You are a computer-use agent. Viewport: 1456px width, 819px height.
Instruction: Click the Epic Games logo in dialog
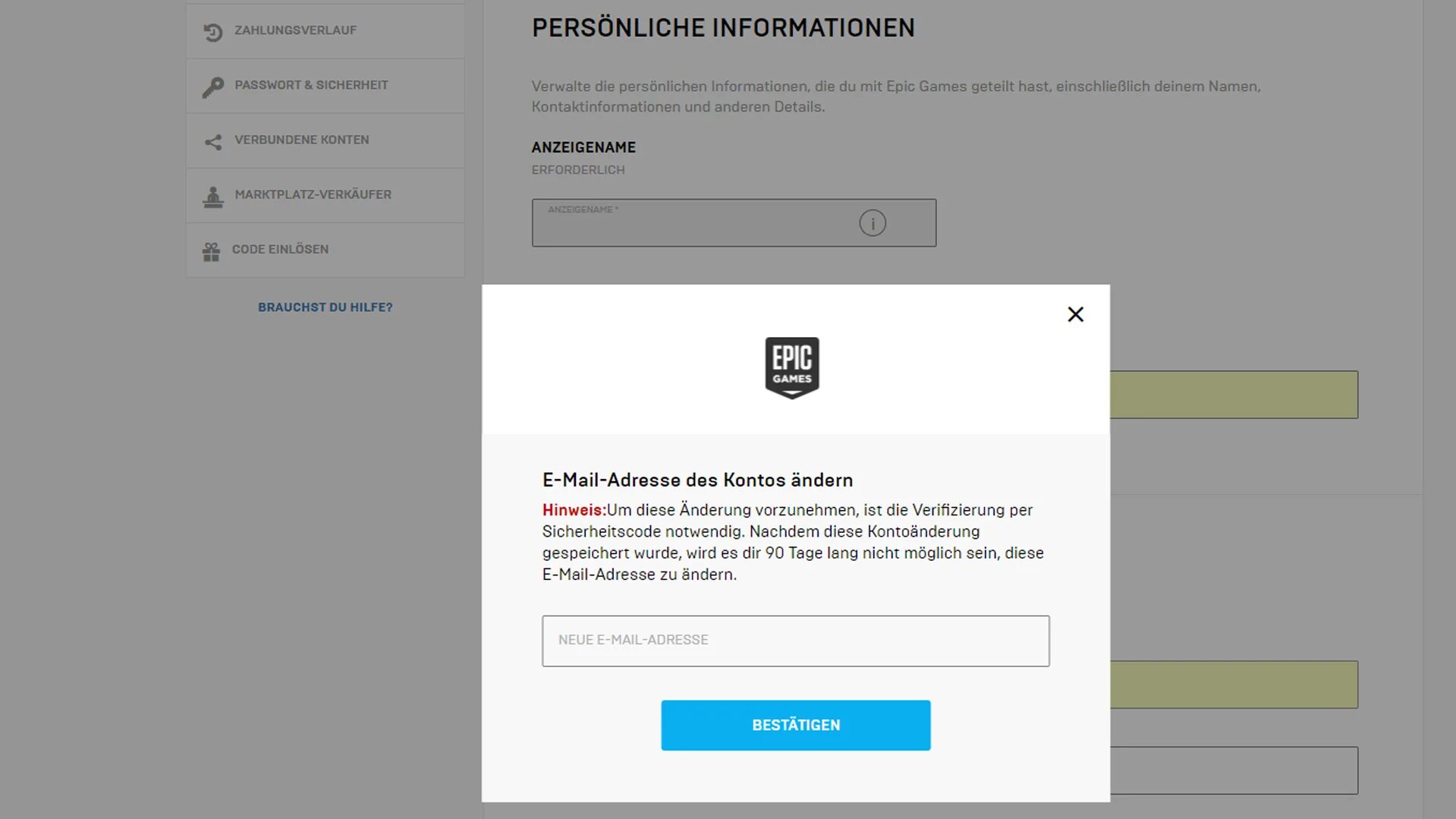click(x=792, y=368)
